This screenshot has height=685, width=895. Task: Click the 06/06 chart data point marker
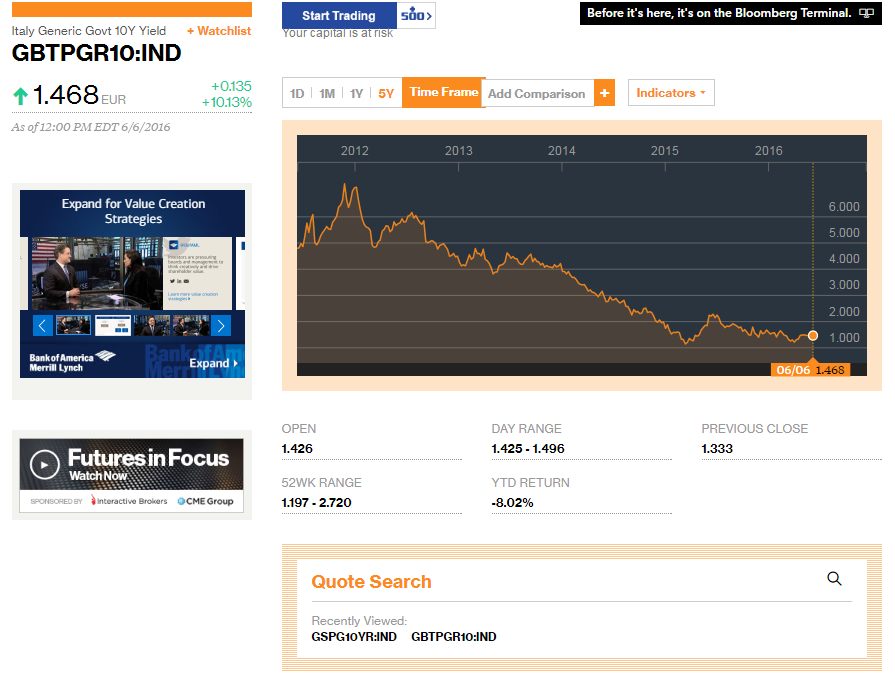(813, 336)
